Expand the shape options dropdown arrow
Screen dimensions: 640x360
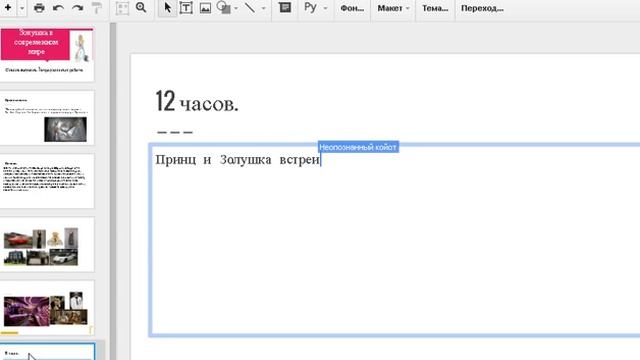(236, 9)
